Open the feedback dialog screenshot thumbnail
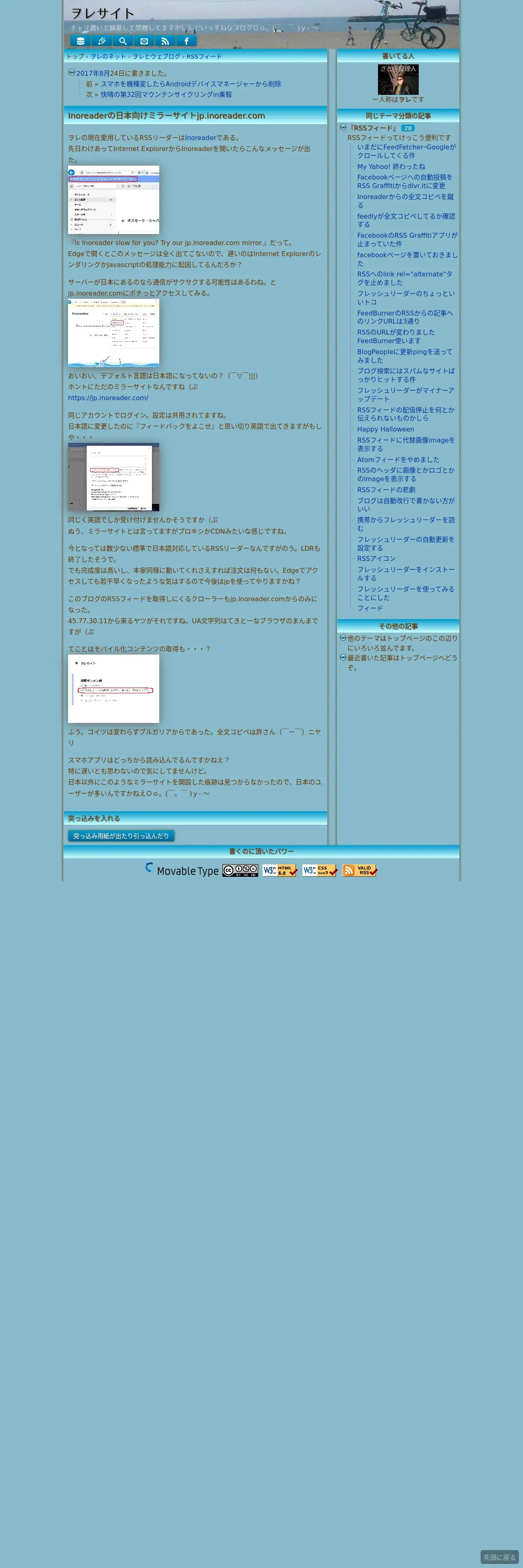The height and width of the screenshot is (1568, 523). (114, 477)
